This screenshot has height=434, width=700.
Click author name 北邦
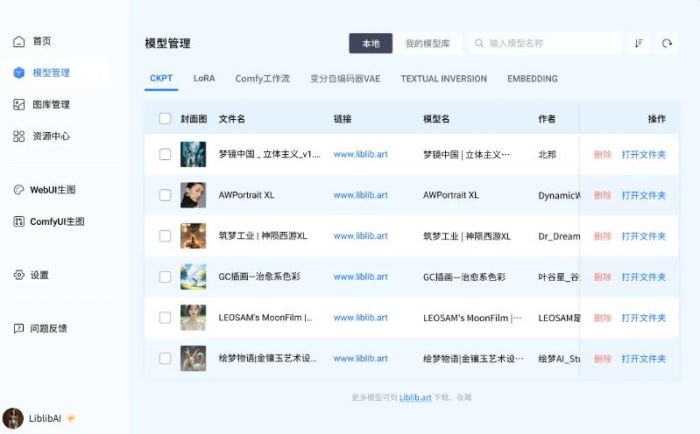pos(547,154)
